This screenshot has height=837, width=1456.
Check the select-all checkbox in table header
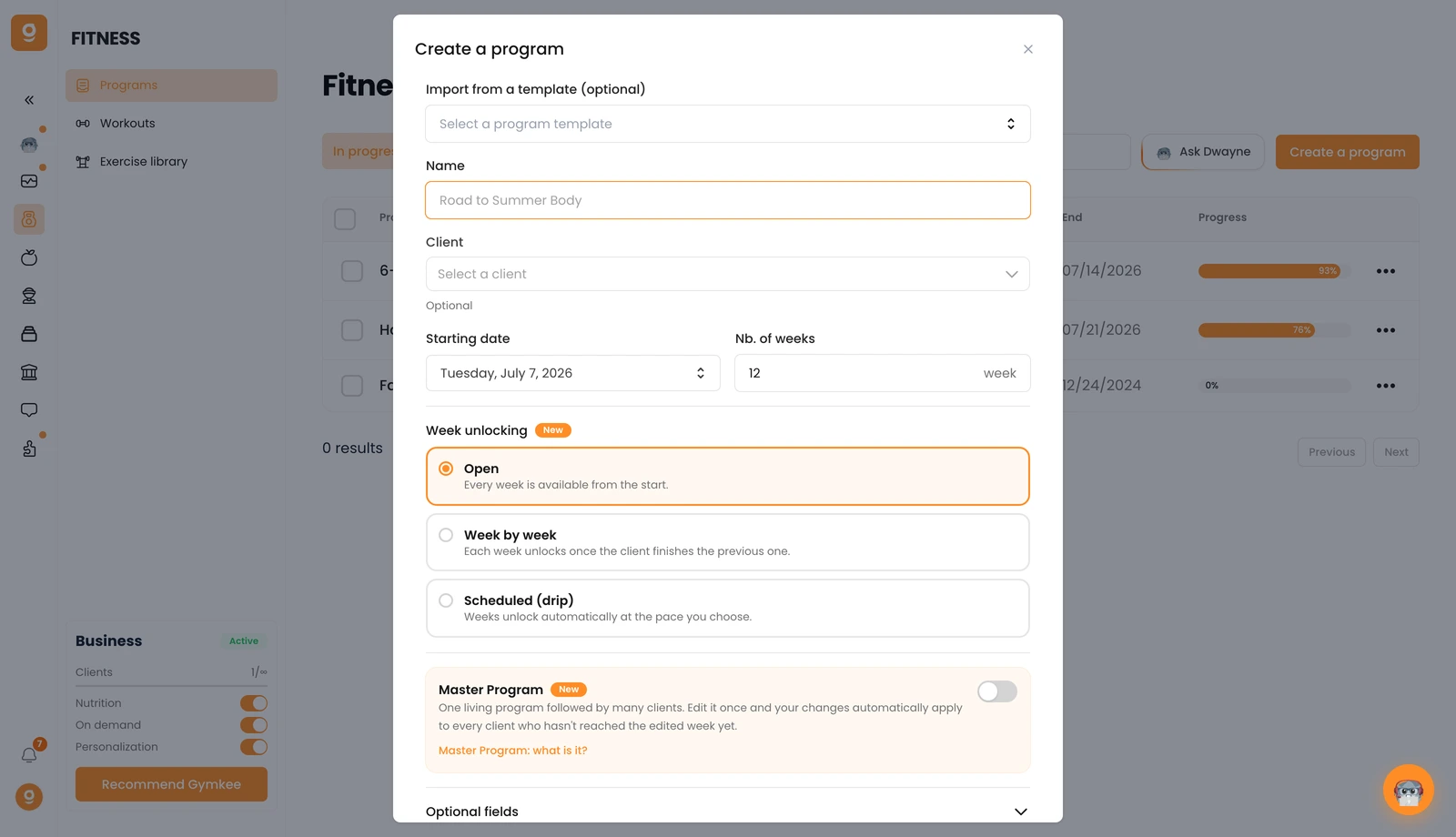point(345,219)
